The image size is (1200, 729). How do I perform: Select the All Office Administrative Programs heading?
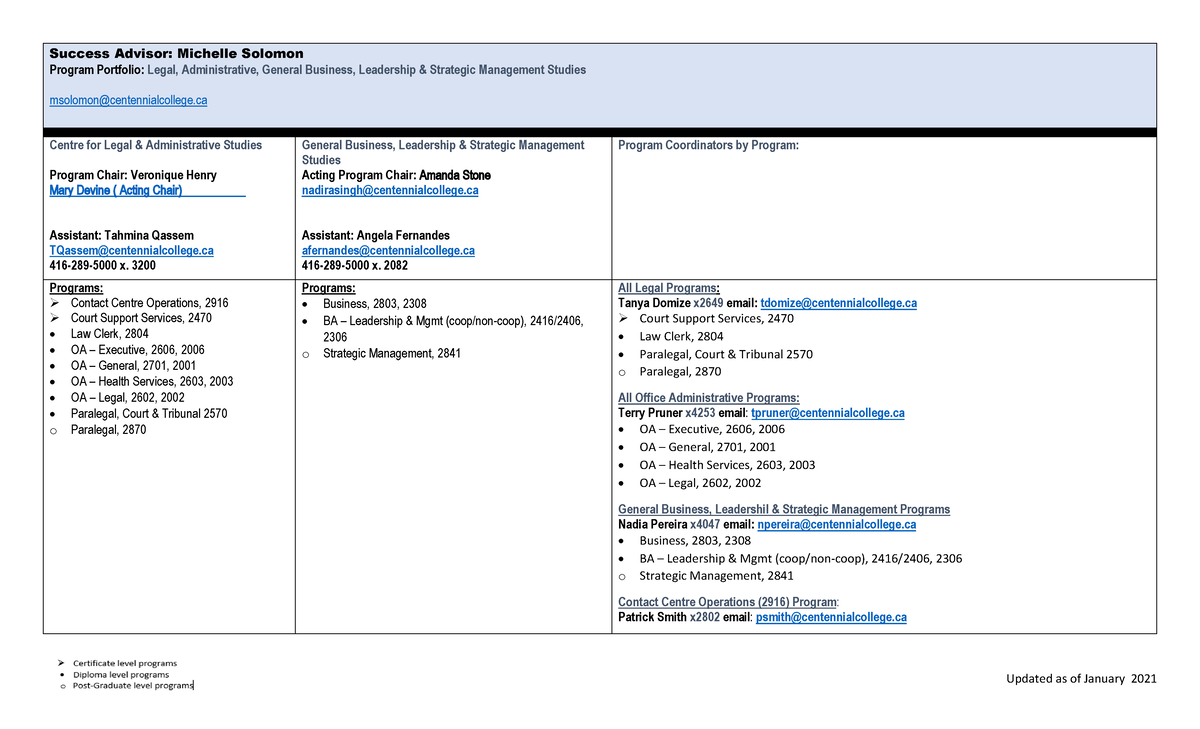pos(708,397)
